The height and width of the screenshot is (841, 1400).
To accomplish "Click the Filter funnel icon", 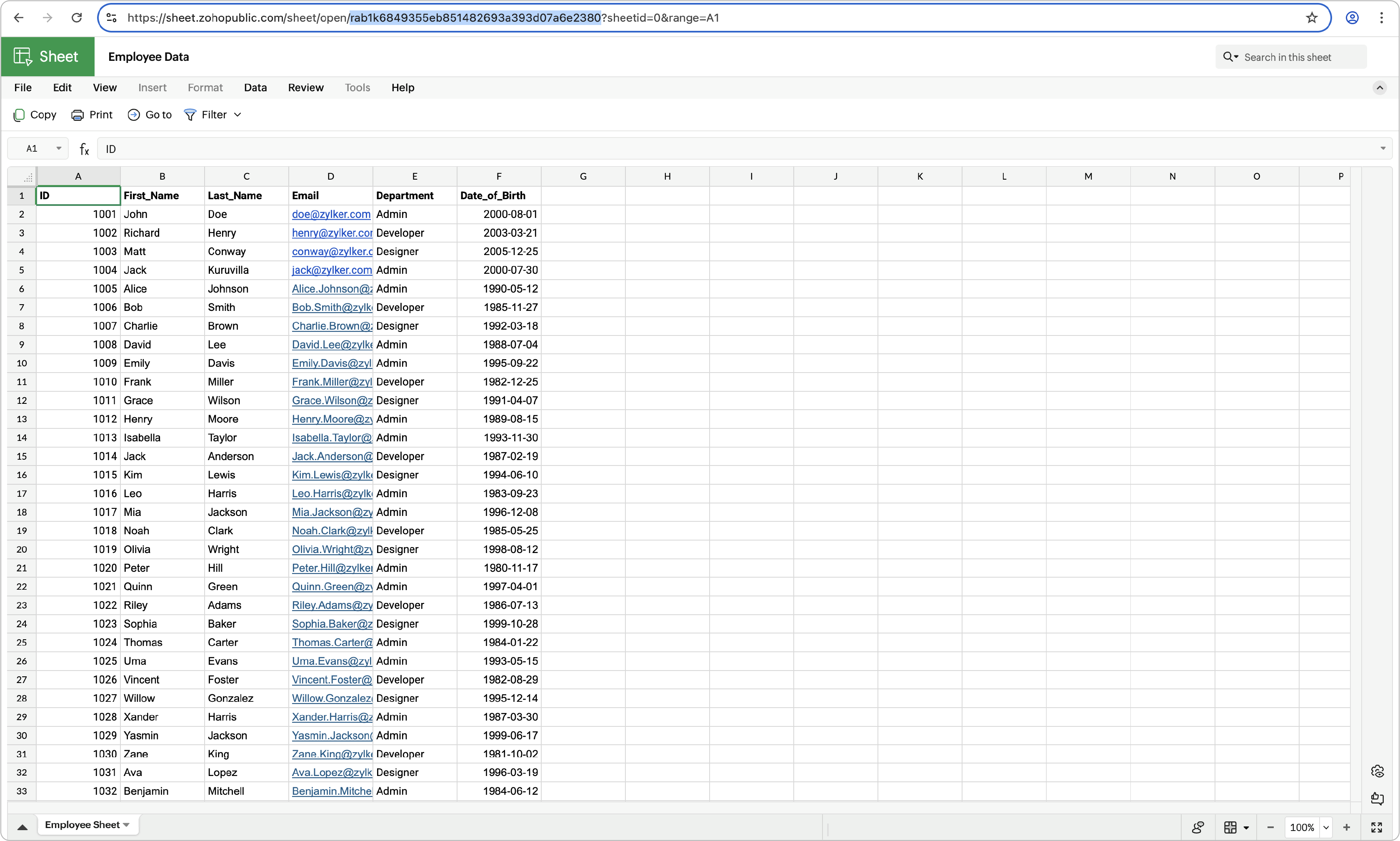I will (190, 115).
